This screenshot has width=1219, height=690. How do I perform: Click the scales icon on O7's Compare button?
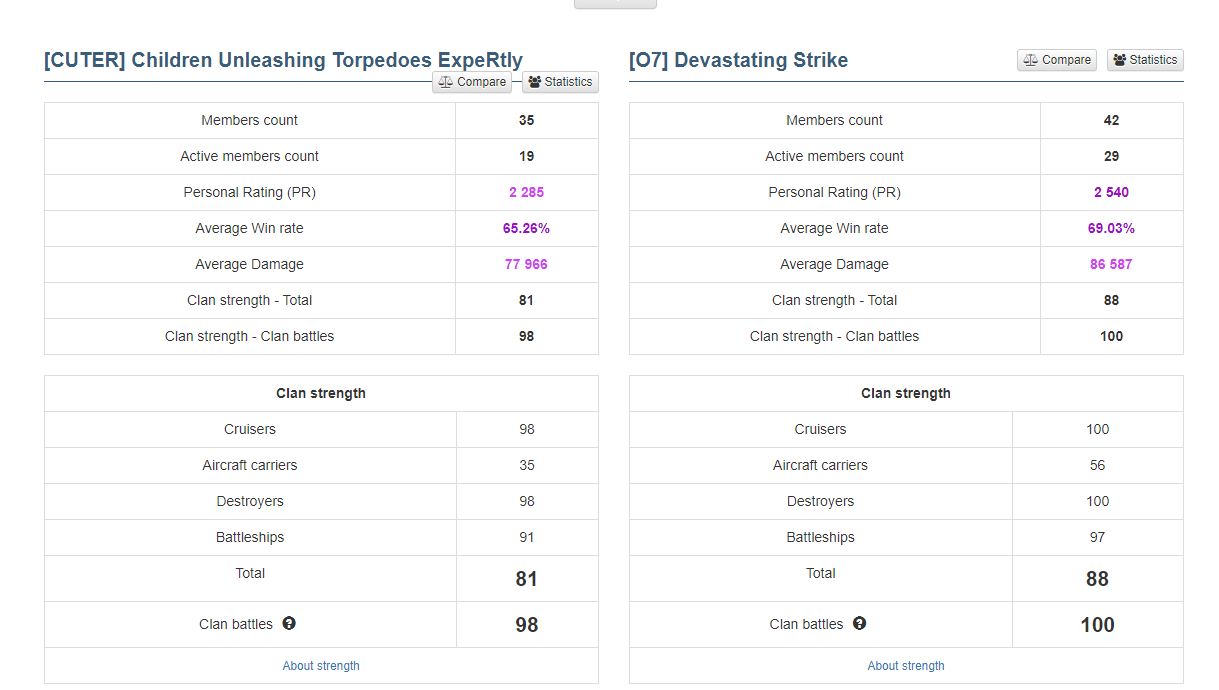pos(1031,60)
